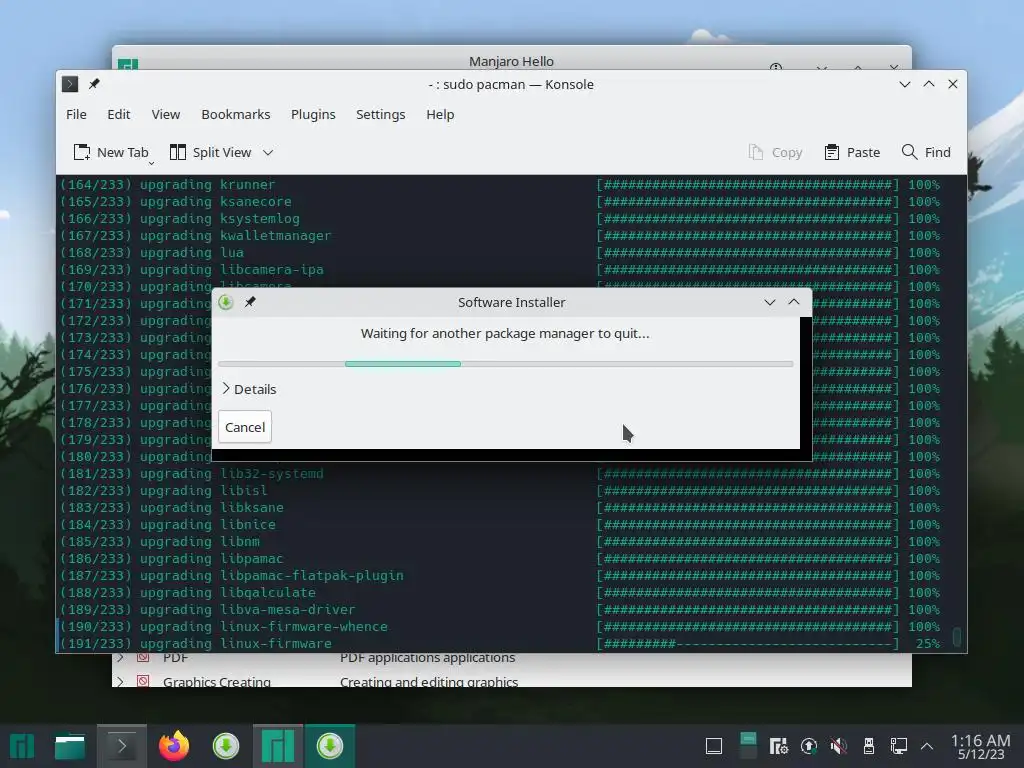The image size is (1024, 768).
Task: Maximize the Konsole window
Action: pyautogui.click(x=929, y=84)
